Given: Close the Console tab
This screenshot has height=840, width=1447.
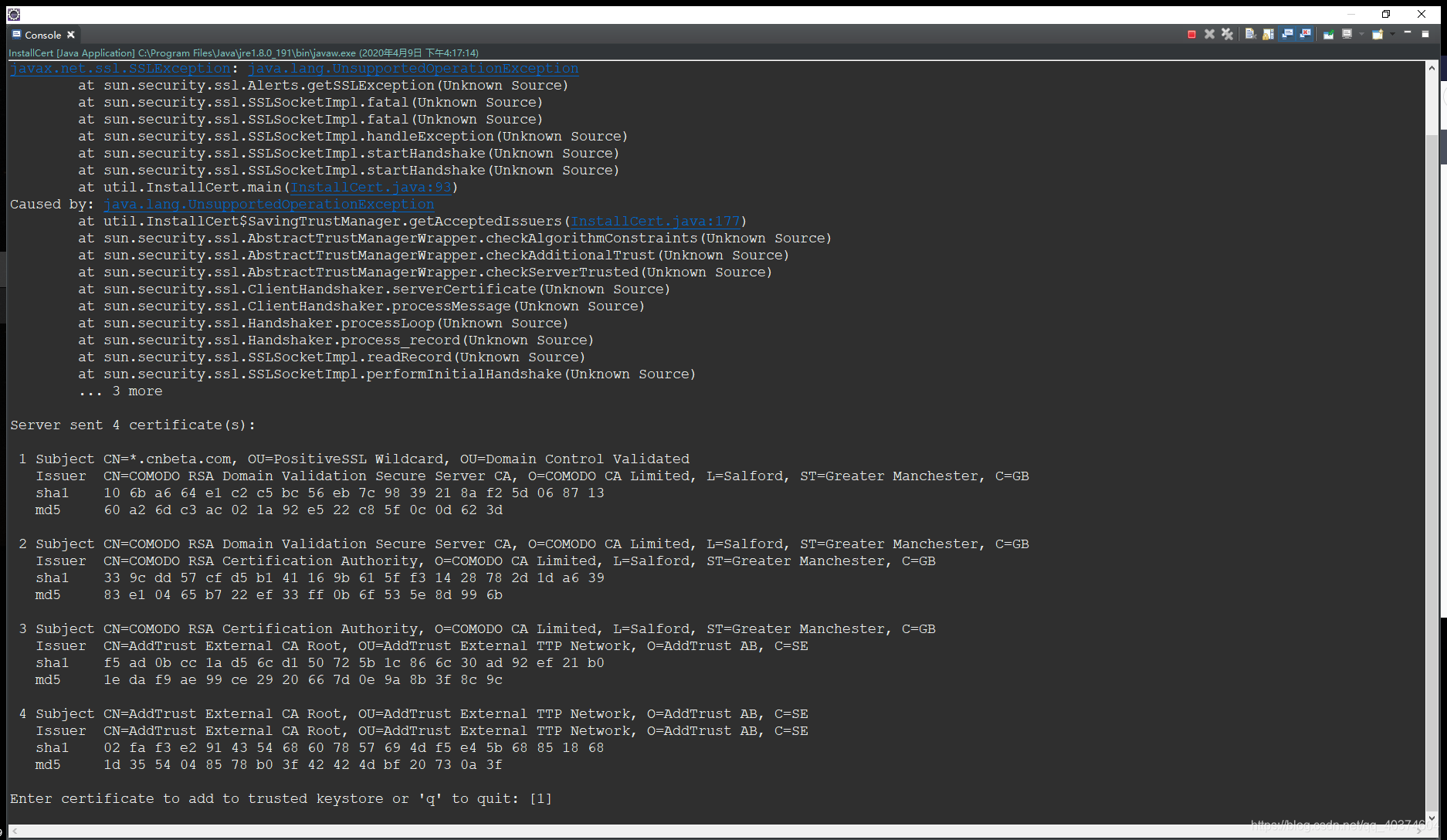Looking at the screenshot, I should [70, 35].
